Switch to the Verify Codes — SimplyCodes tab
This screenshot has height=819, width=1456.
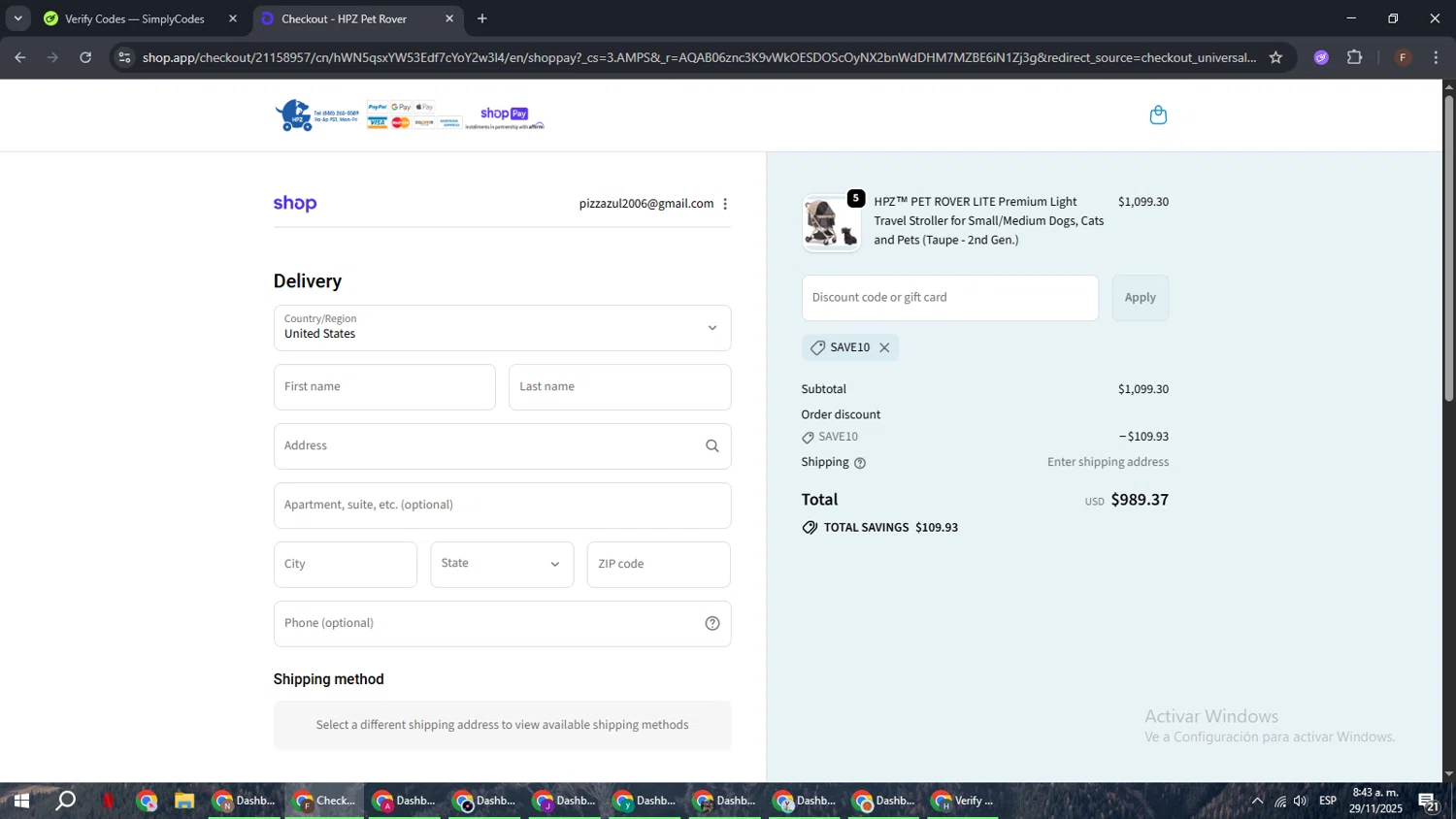141,18
